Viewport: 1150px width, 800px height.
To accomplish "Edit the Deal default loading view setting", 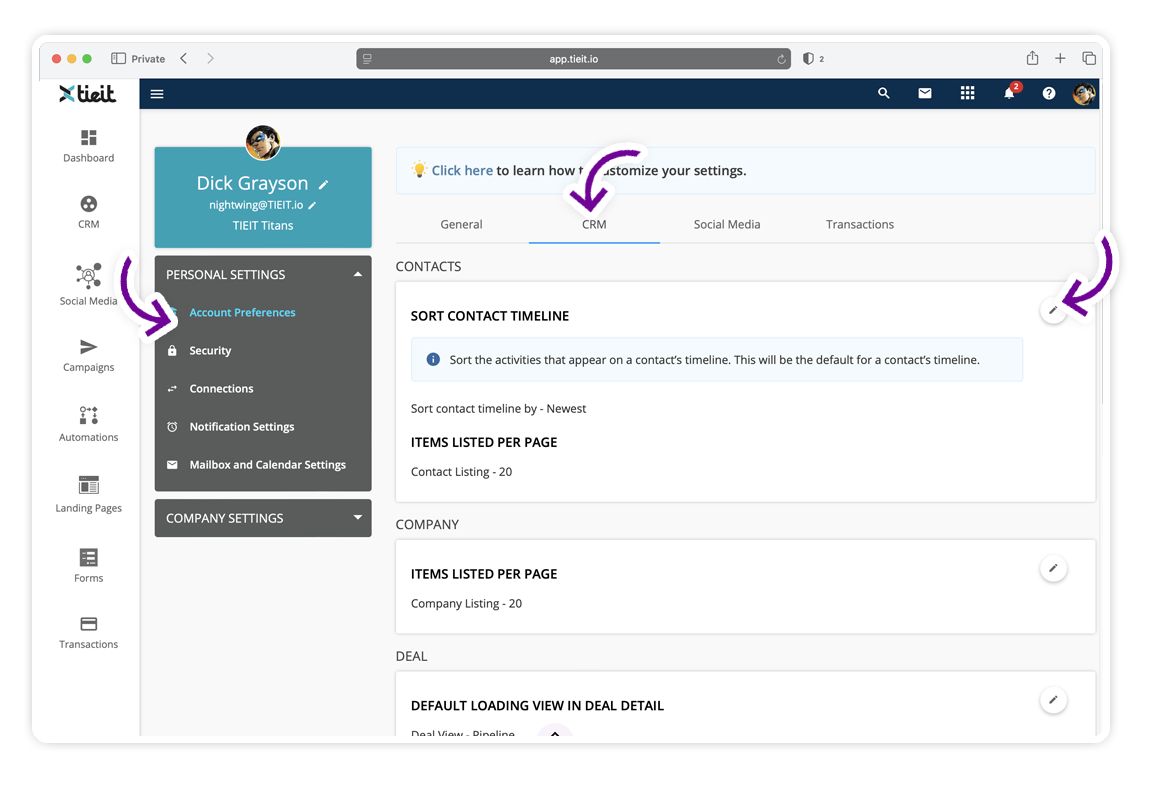I will pos(1053,700).
